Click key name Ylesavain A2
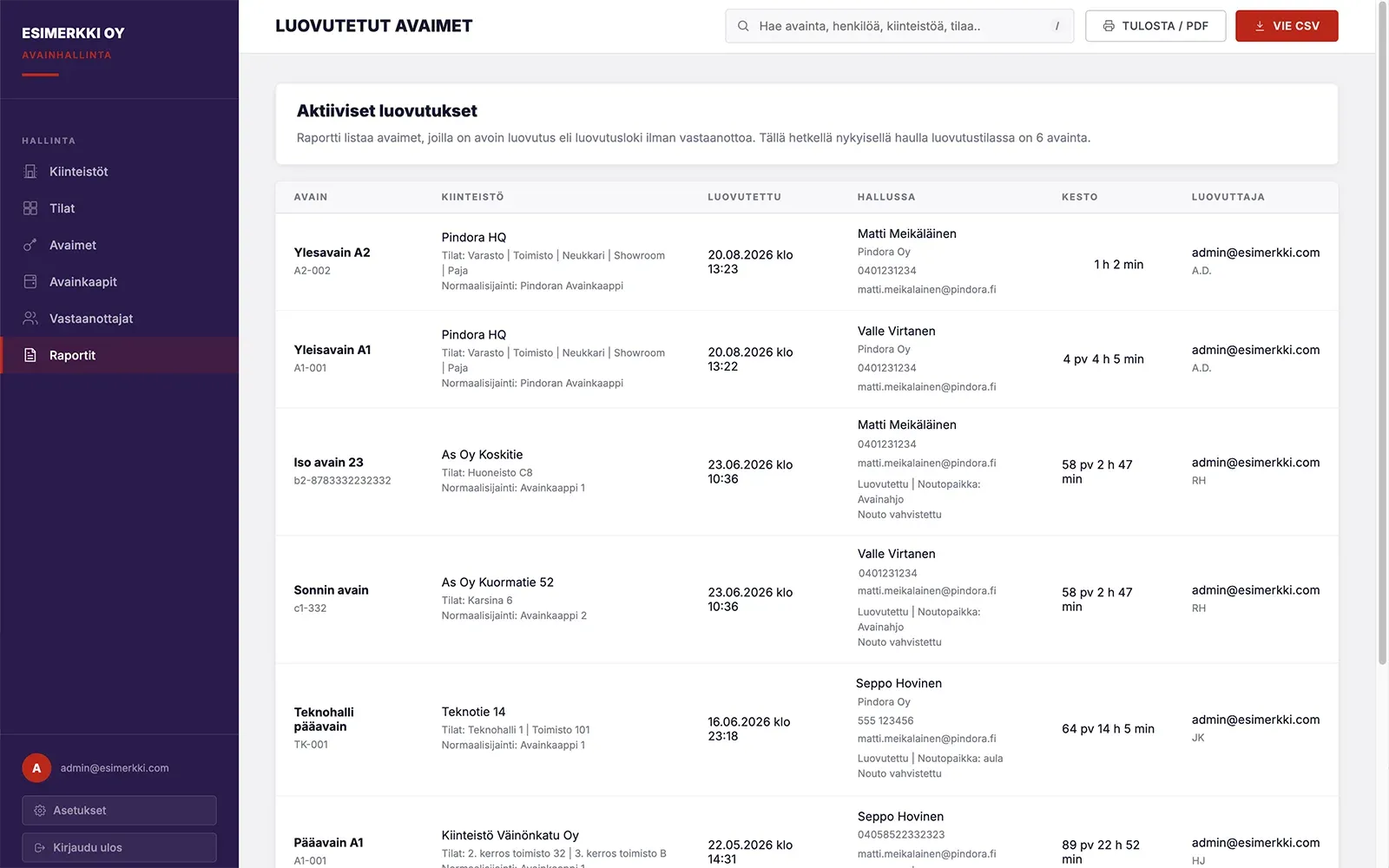Image resolution: width=1389 pixels, height=868 pixels. pyautogui.click(x=332, y=253)
